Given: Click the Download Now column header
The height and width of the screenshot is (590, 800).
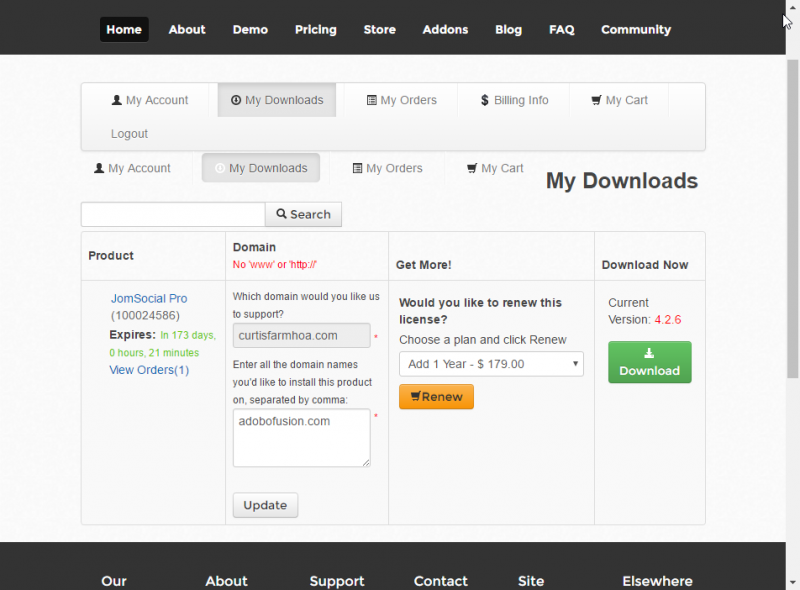Looking at the screenshot, I should pos(645,265).
